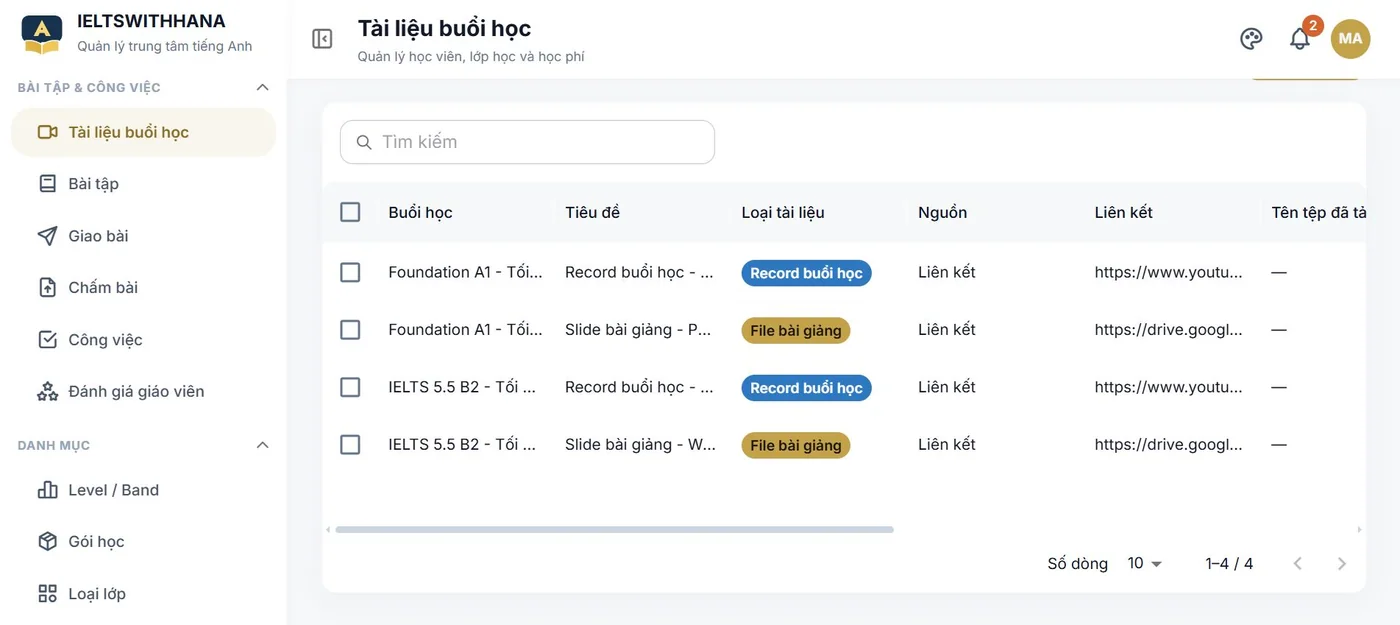Click the video camera icon beside Tài liệu buổi học

coord(47,132)
